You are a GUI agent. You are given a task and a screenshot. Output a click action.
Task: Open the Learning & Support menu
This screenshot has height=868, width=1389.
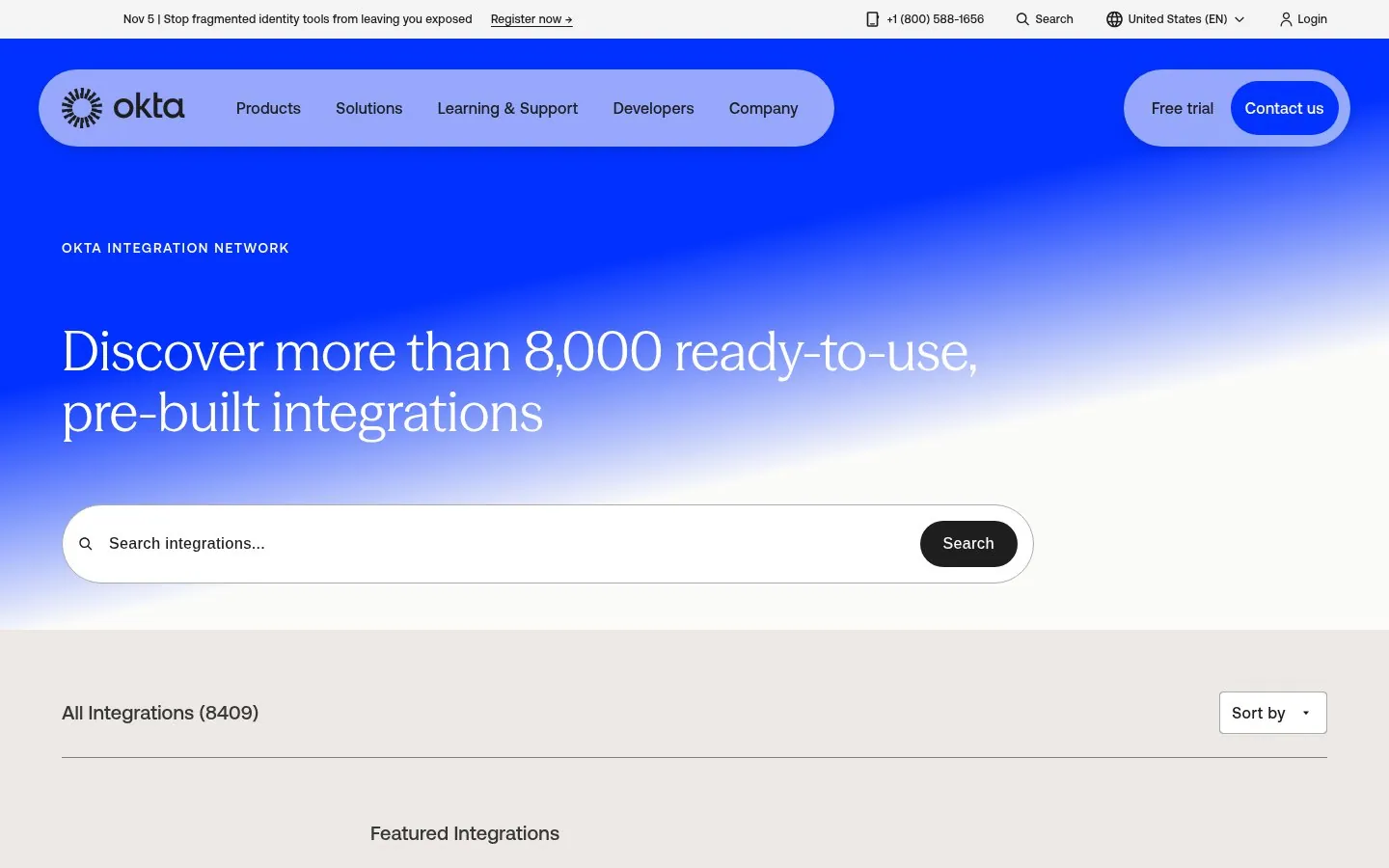click(507, 108)
